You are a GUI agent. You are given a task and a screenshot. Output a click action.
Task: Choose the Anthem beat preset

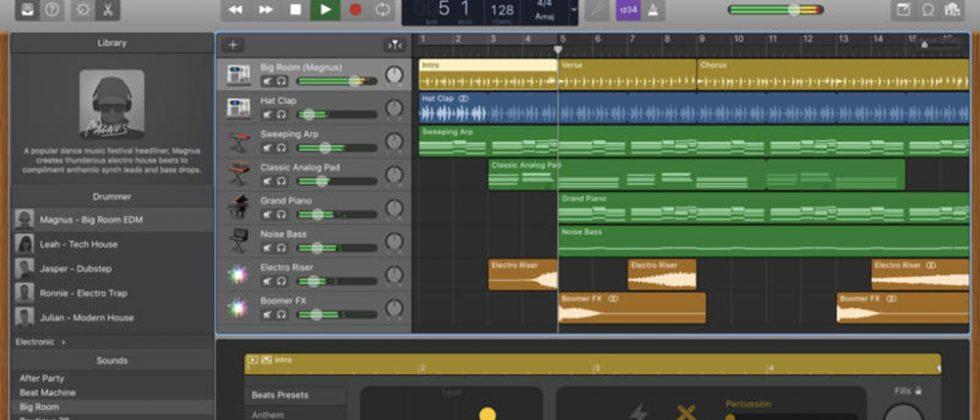[x=295, y=414]
